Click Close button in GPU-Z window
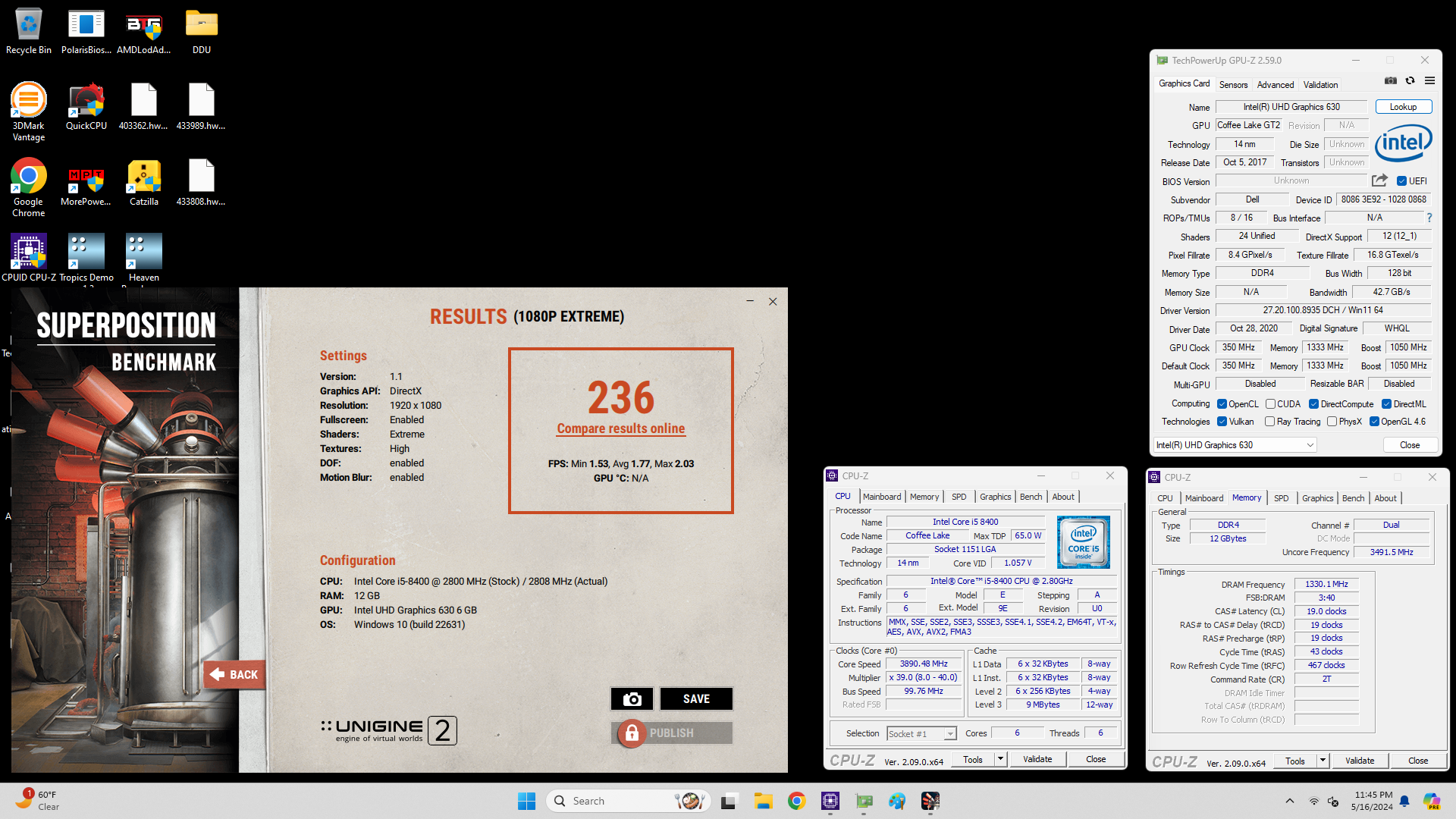This screenshot has width=1456, height=819. [1410, 445]
